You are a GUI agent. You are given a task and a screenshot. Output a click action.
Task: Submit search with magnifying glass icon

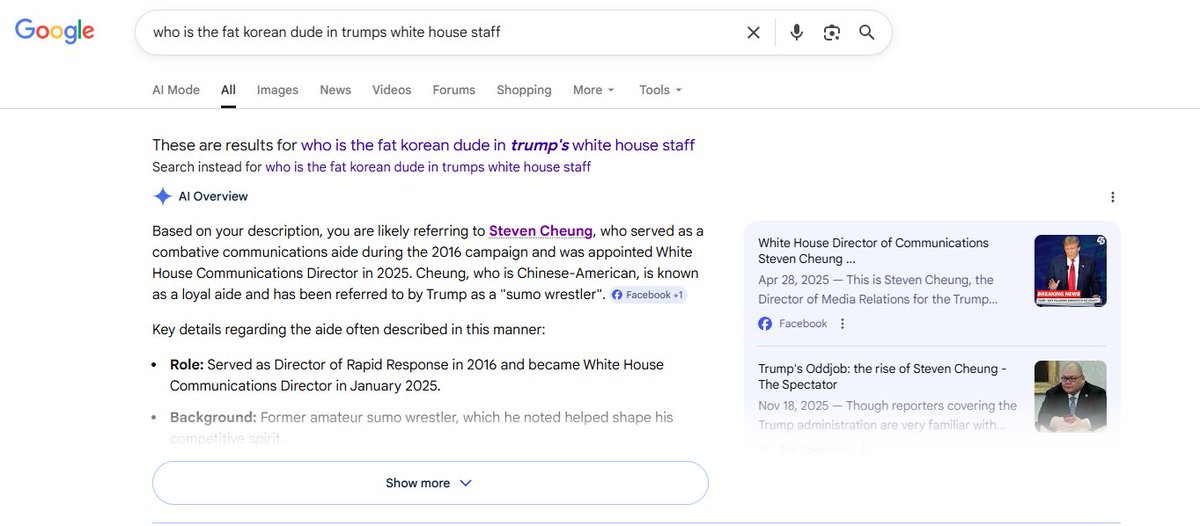(867, 32)
